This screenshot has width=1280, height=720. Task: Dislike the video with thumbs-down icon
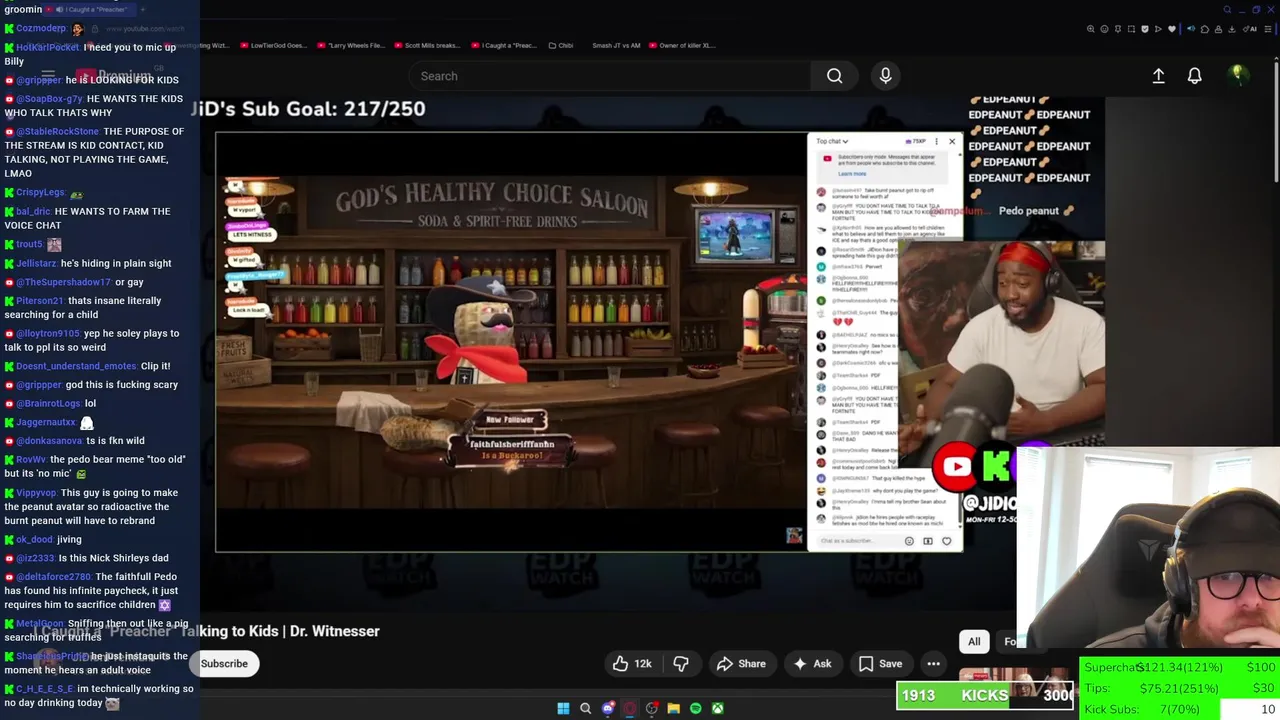click(x=681, y=664)
